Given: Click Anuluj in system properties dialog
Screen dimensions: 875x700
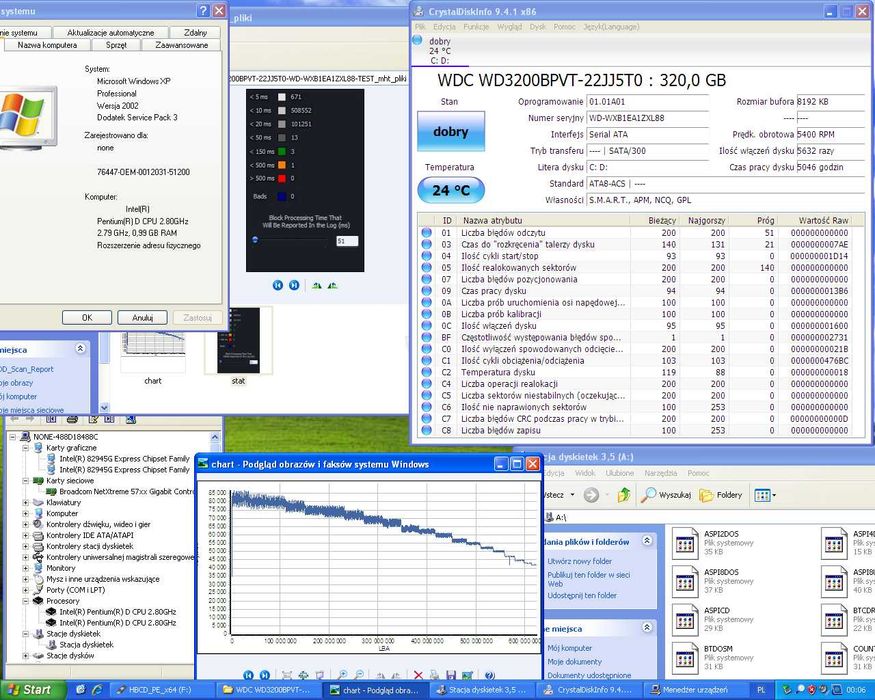Looking at the screenshot, I should [x=142, y=318].
